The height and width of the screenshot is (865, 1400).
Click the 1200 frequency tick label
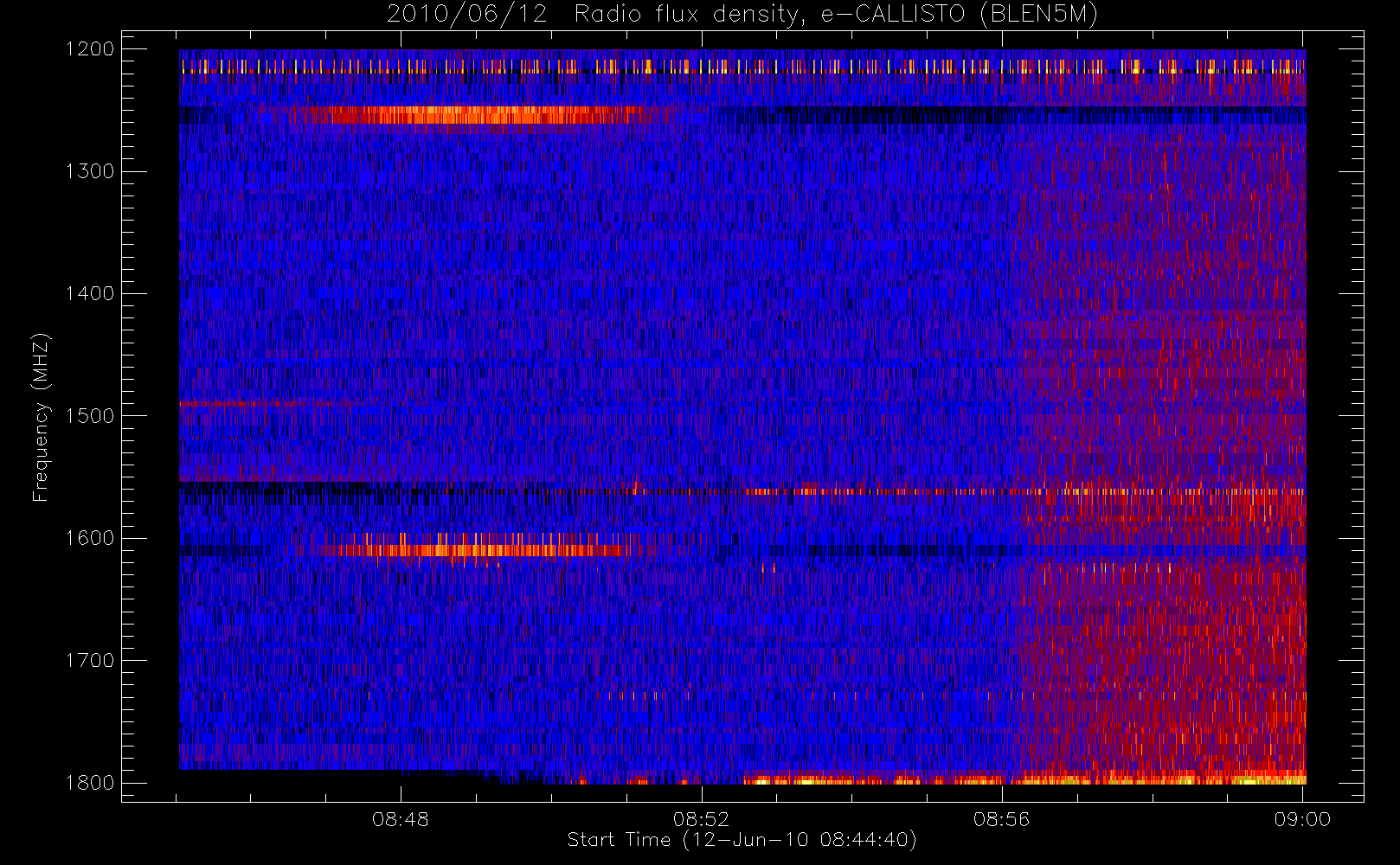(90, 49)
